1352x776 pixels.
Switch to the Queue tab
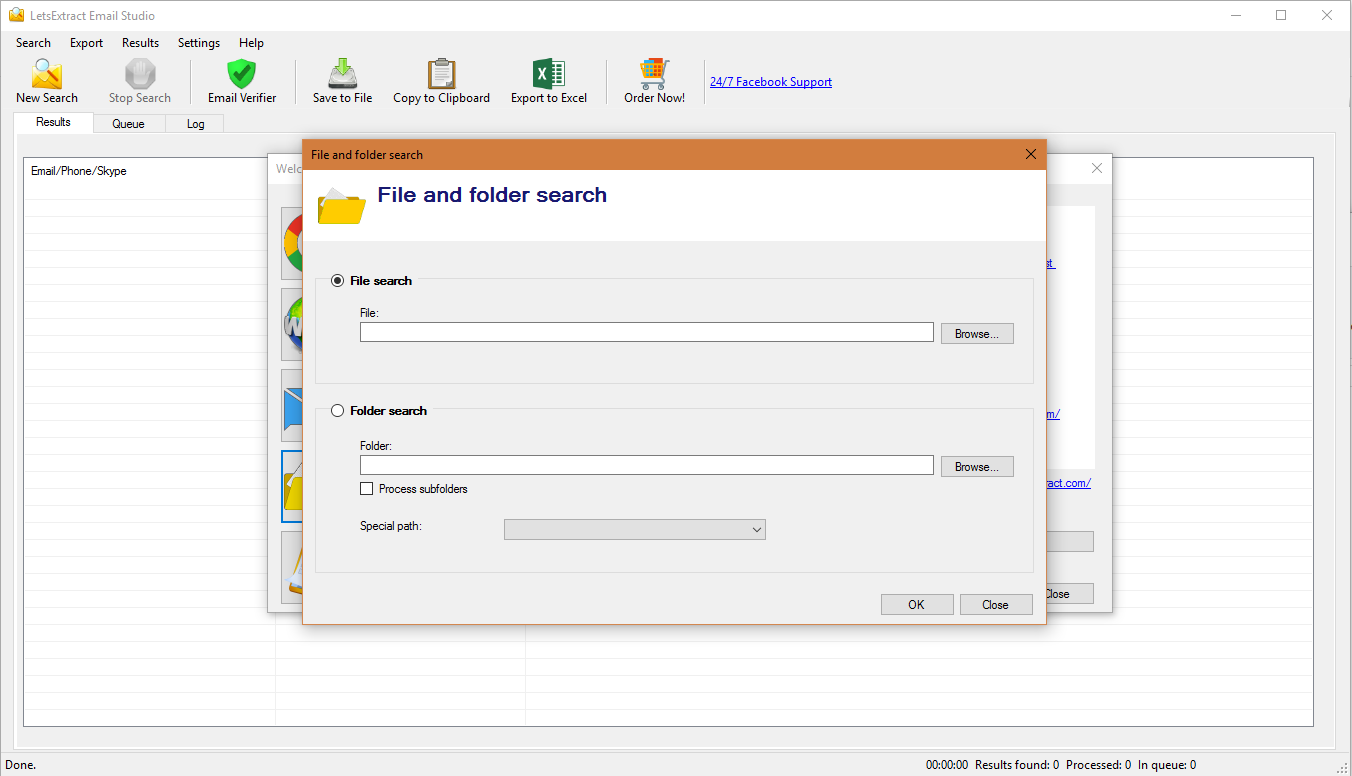pyautogui.click(x=128, y=124)
